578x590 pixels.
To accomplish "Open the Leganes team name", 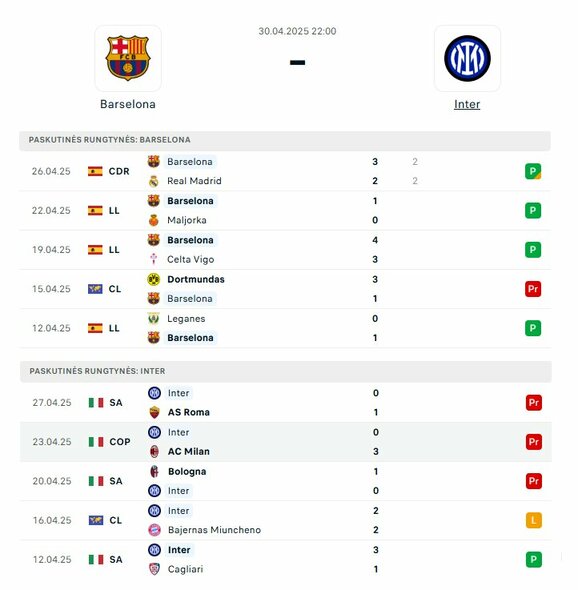I will pyautogui.click(x=186, y=319).
